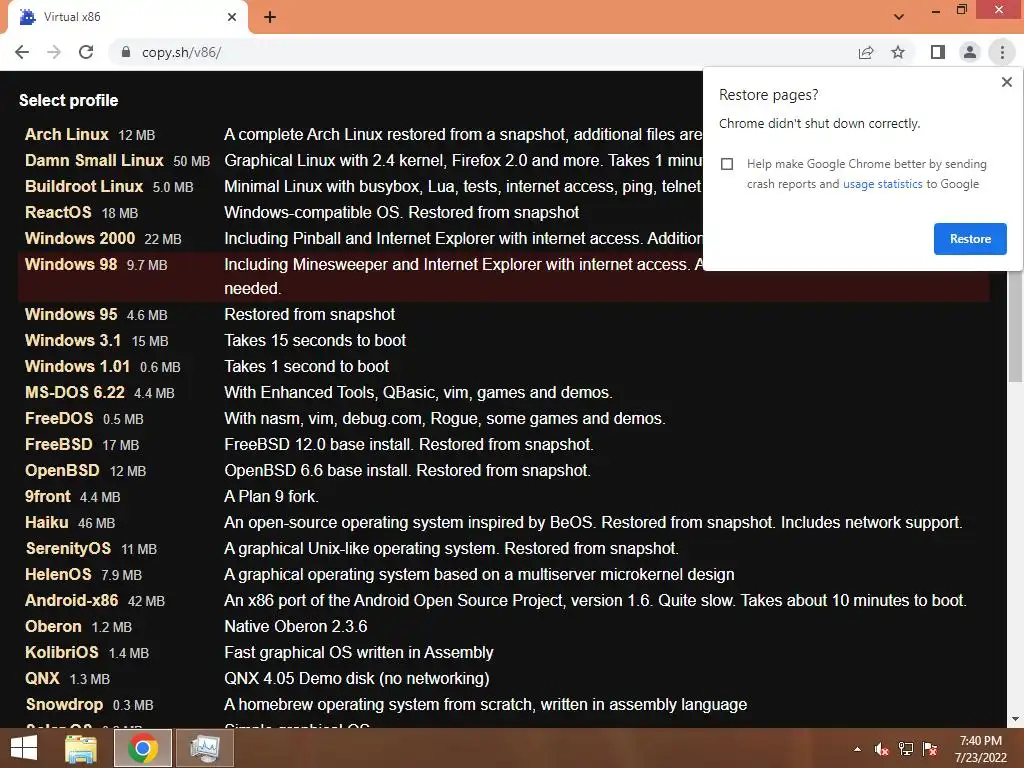The image size is (1024, 768).
Task: Show hidden system tray icons
Action: 857,749
